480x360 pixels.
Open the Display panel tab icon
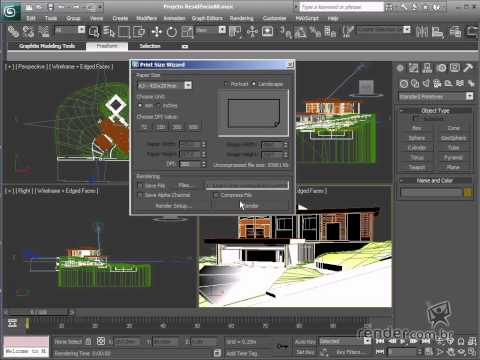[x=455, y=68]
